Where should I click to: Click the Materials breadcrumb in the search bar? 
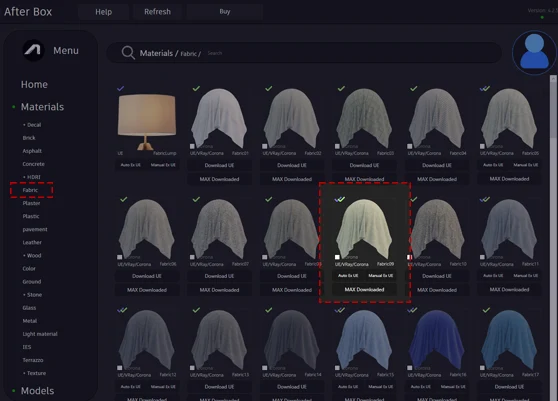pyautogui.click(x=156, y=53)
